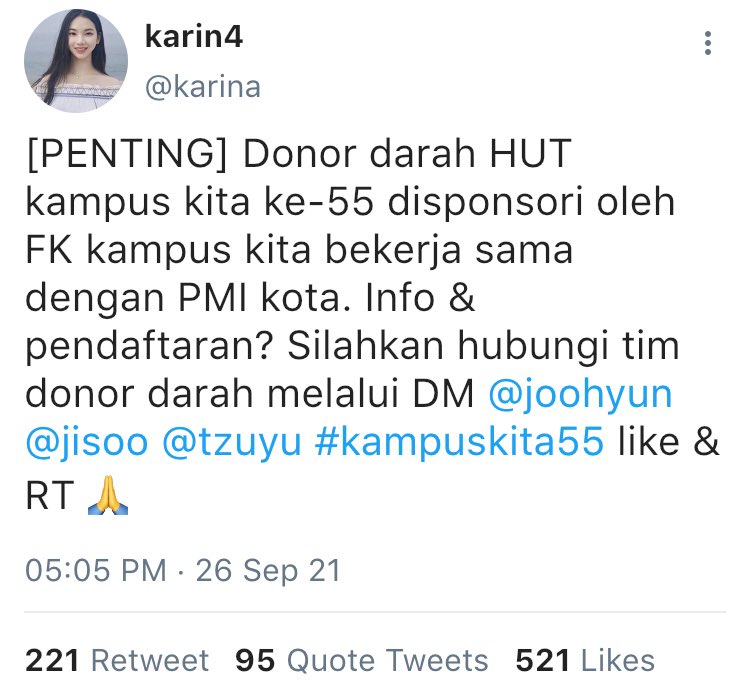Click the [PENTING] word in tweet
The width and height of the screenshot is (750, 692).
[x=126, y=154]
